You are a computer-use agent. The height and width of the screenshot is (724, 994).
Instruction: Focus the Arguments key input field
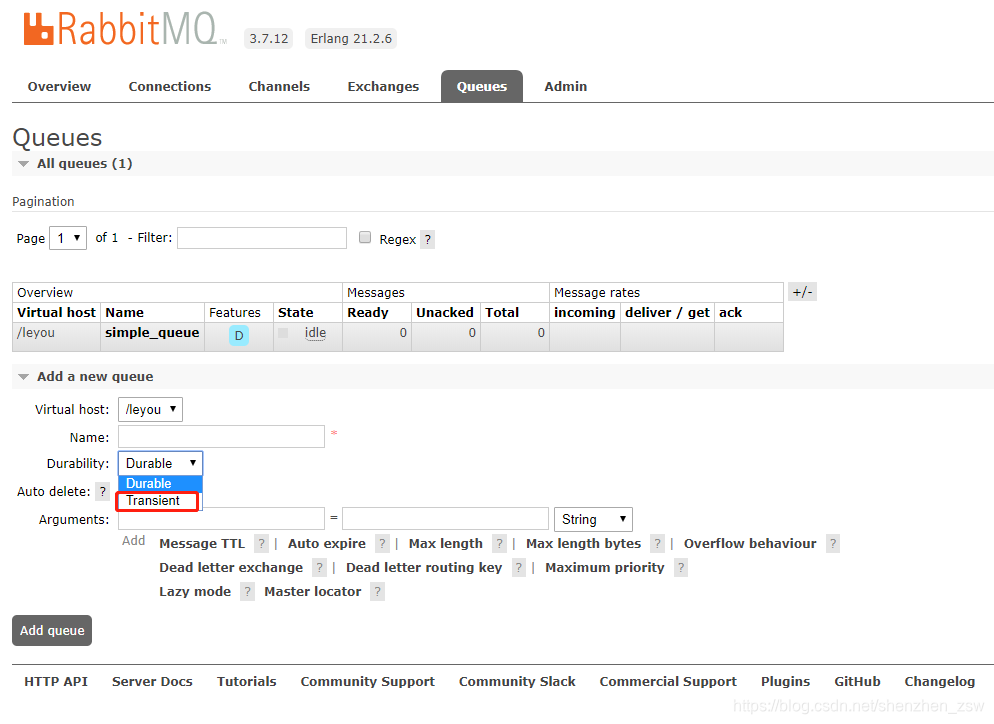pos(221,519)
